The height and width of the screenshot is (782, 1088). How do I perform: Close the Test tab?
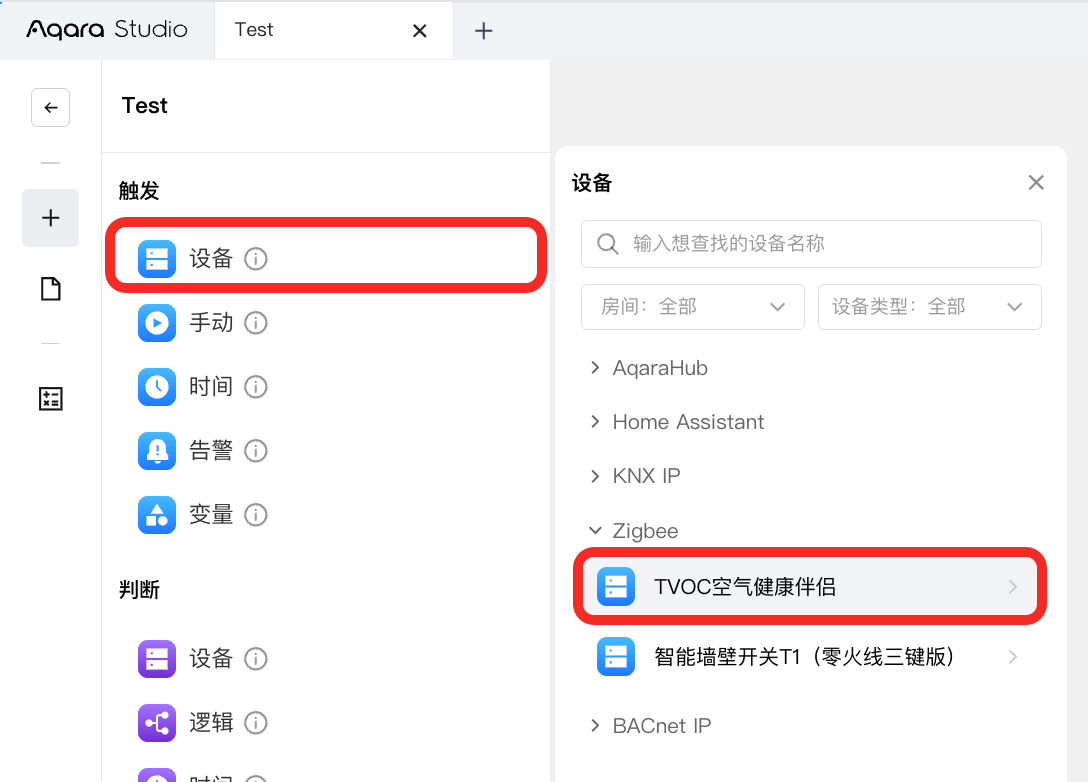(419, 31)
